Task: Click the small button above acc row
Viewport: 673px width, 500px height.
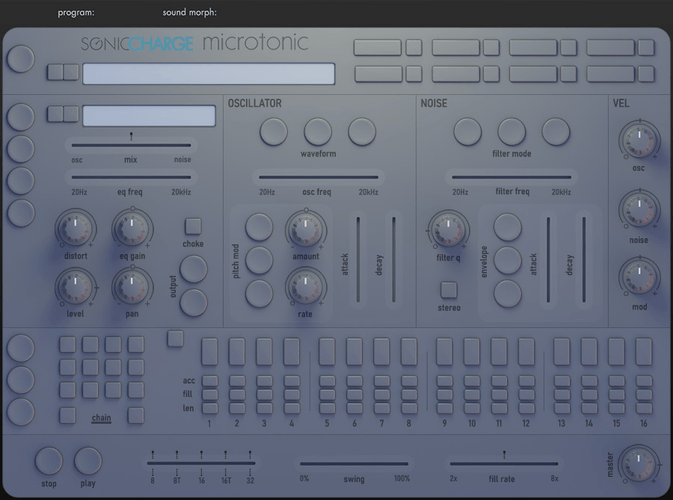Action: [175, 339]
